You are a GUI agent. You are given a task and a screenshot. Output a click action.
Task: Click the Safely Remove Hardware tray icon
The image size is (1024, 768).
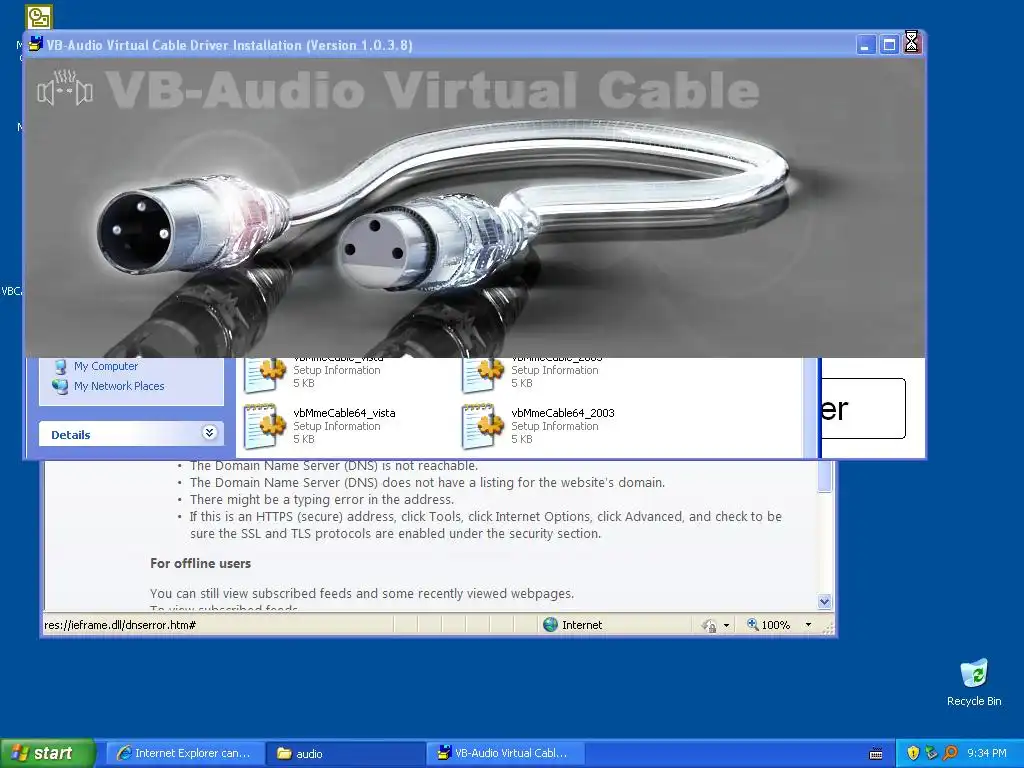(931, 753)
